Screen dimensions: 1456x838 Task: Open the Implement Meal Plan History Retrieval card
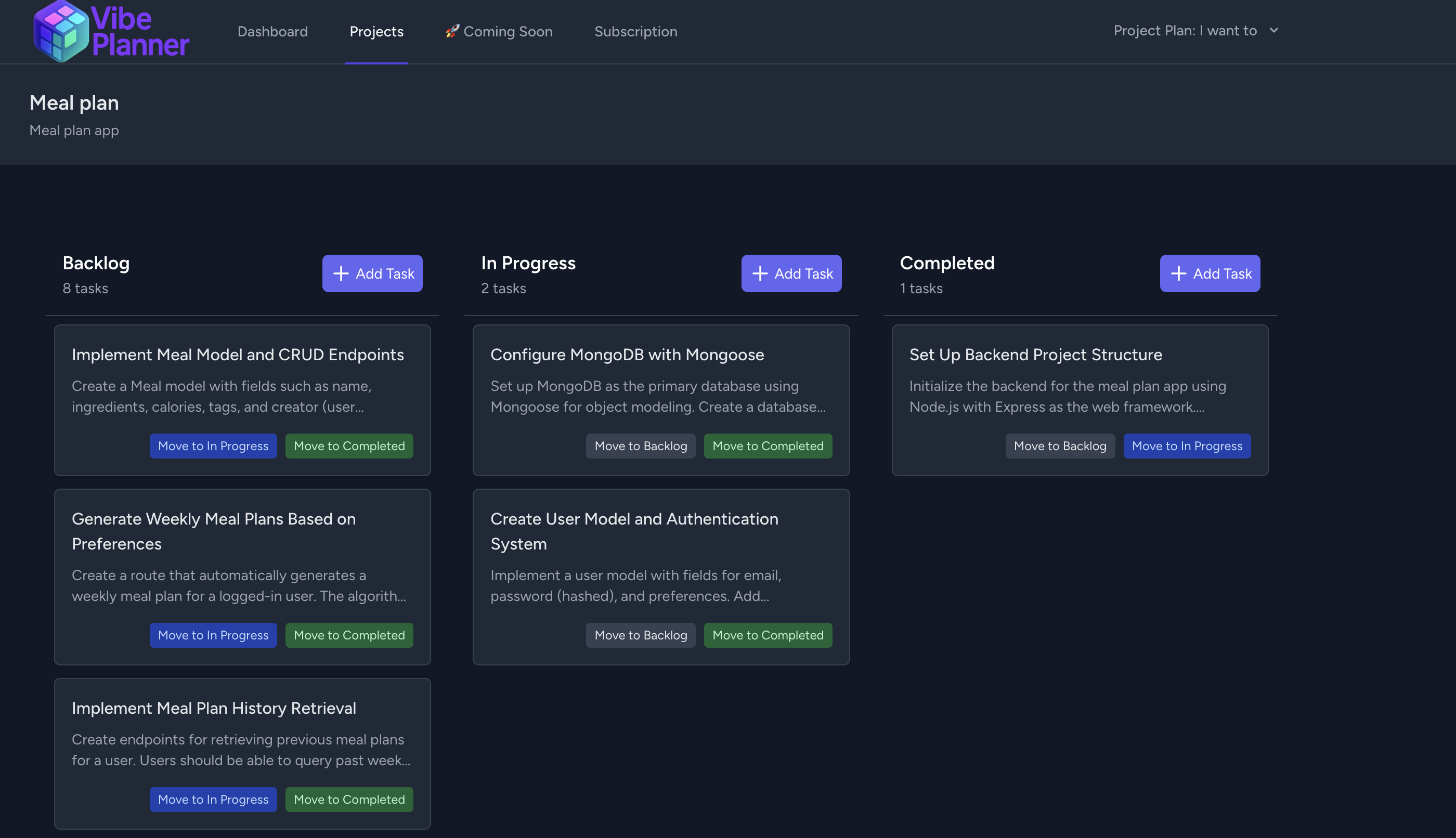click(x=214, y=708)
